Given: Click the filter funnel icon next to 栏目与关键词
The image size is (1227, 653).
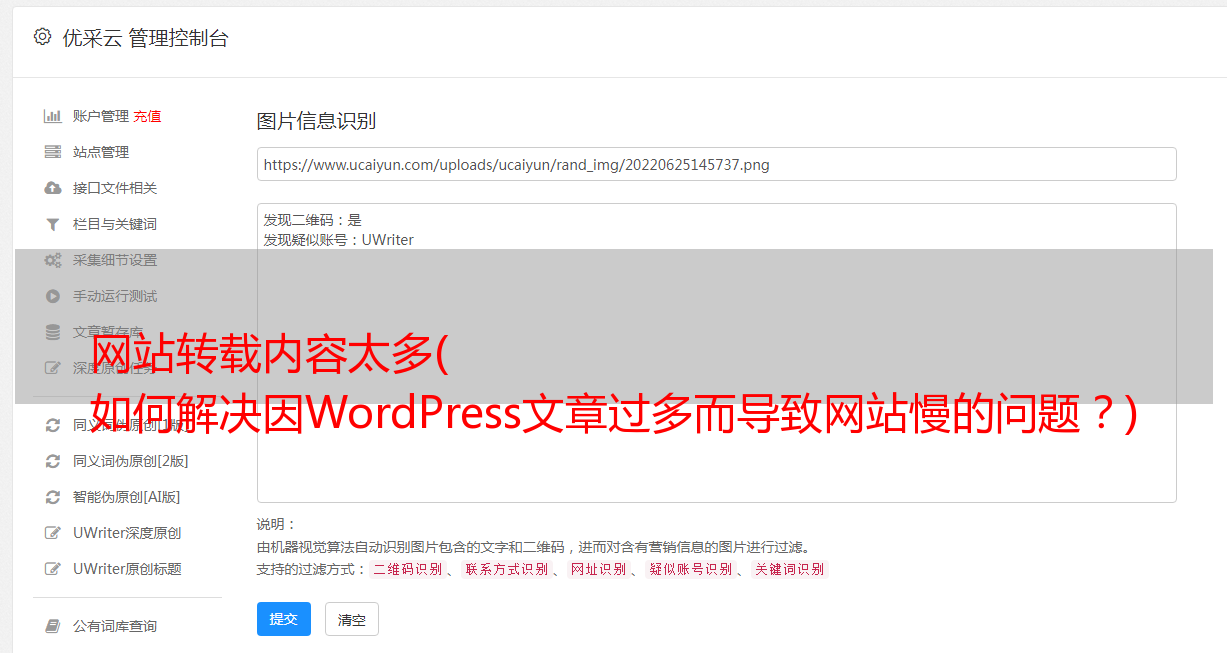Looking at the screenshot, I should [x=53, y=224].
